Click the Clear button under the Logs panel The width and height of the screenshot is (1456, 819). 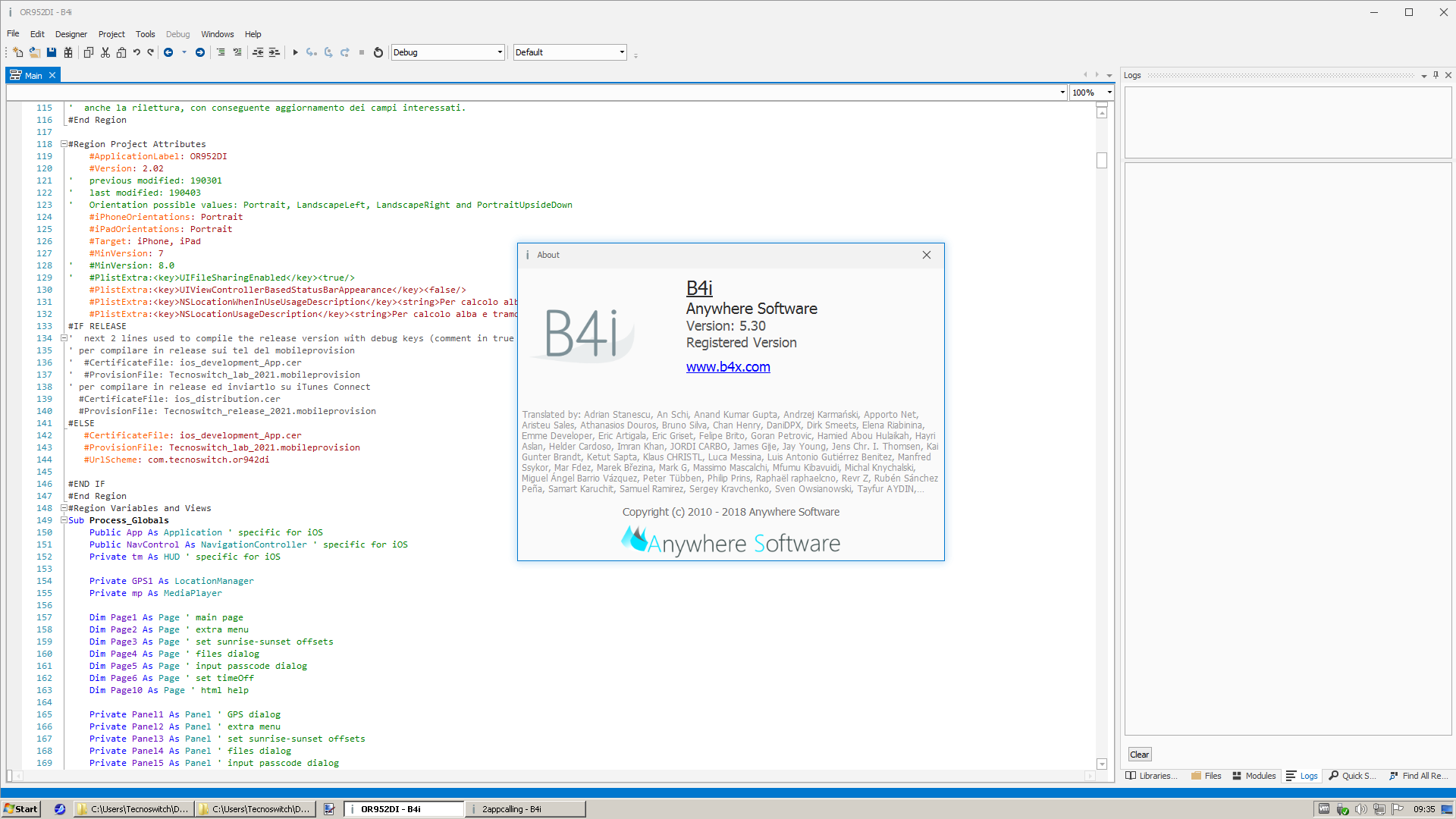(x=1138, y=754)
